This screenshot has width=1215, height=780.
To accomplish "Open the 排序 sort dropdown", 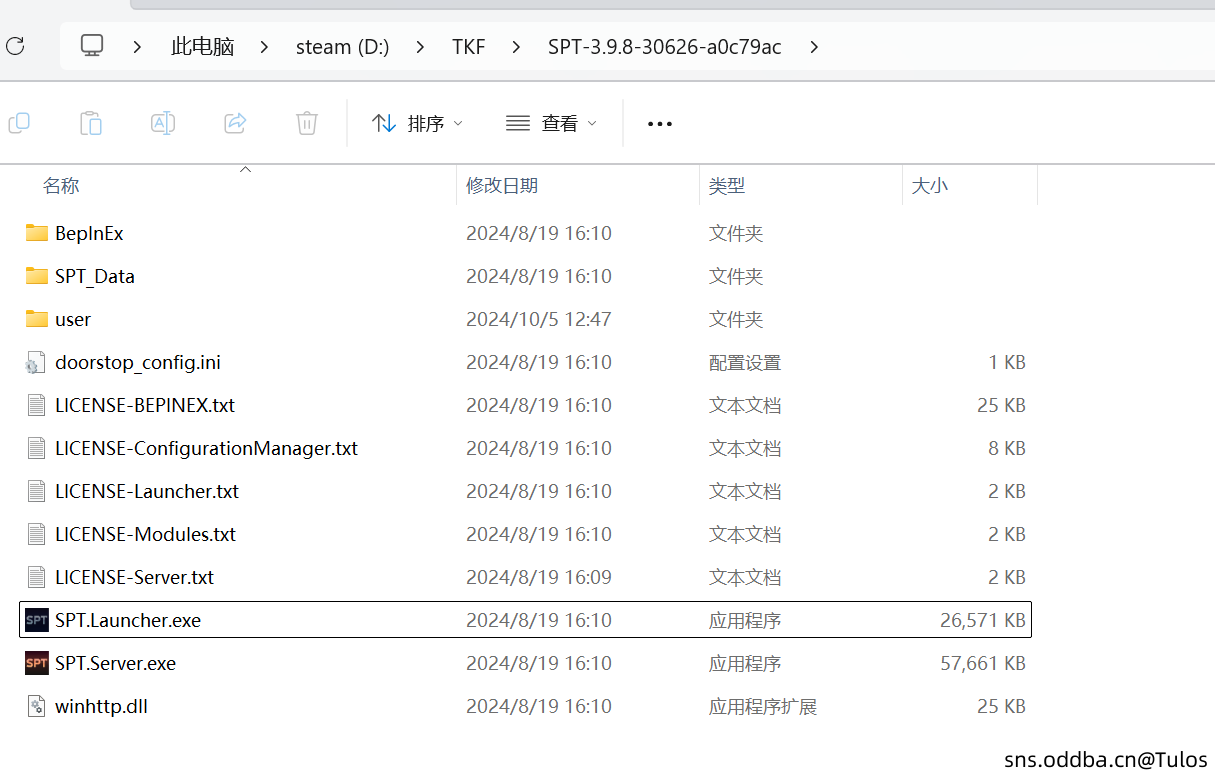I will 417,124.
